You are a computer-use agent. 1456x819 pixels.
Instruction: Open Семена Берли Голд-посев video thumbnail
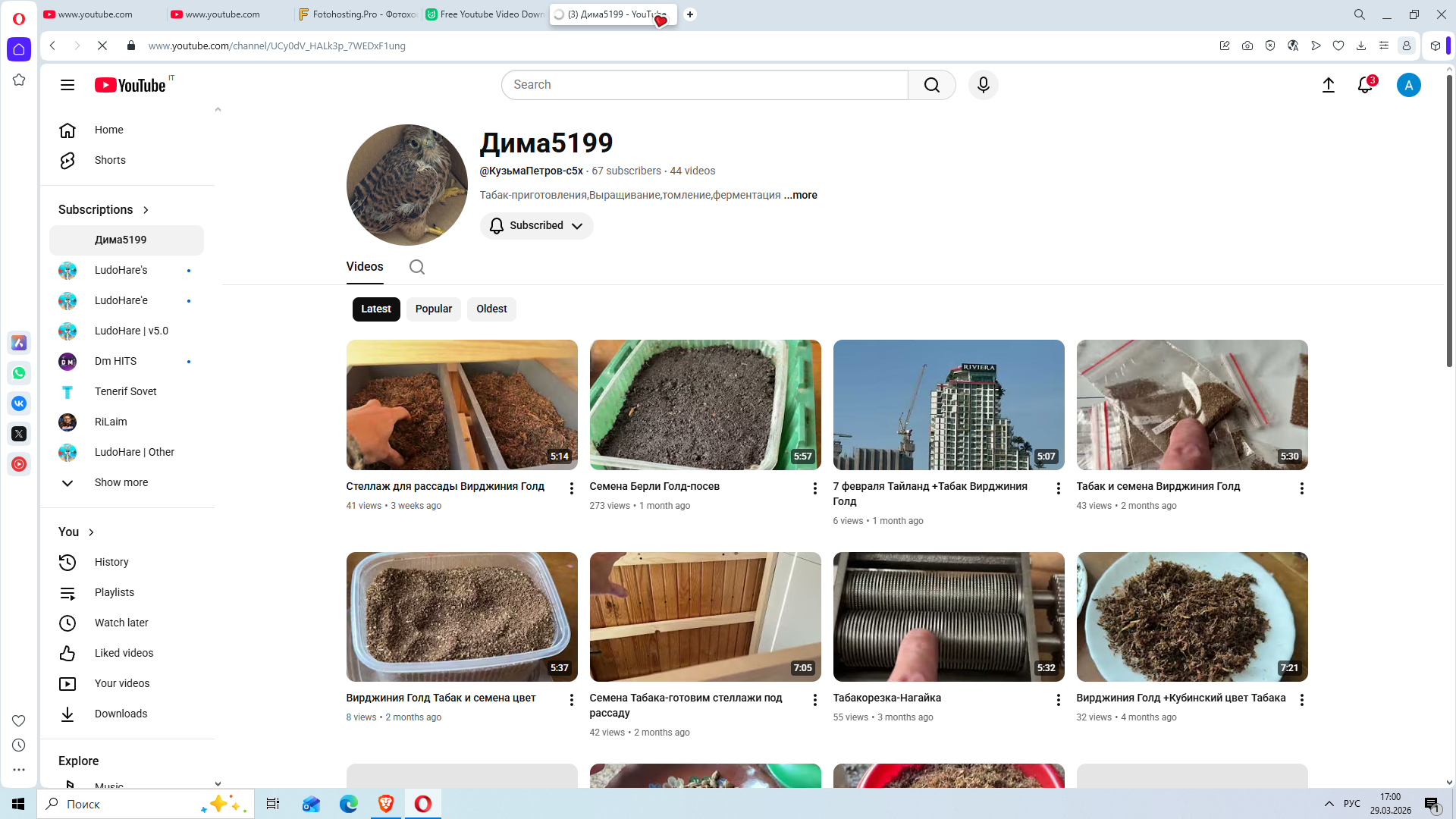click(x=704, y=404)
